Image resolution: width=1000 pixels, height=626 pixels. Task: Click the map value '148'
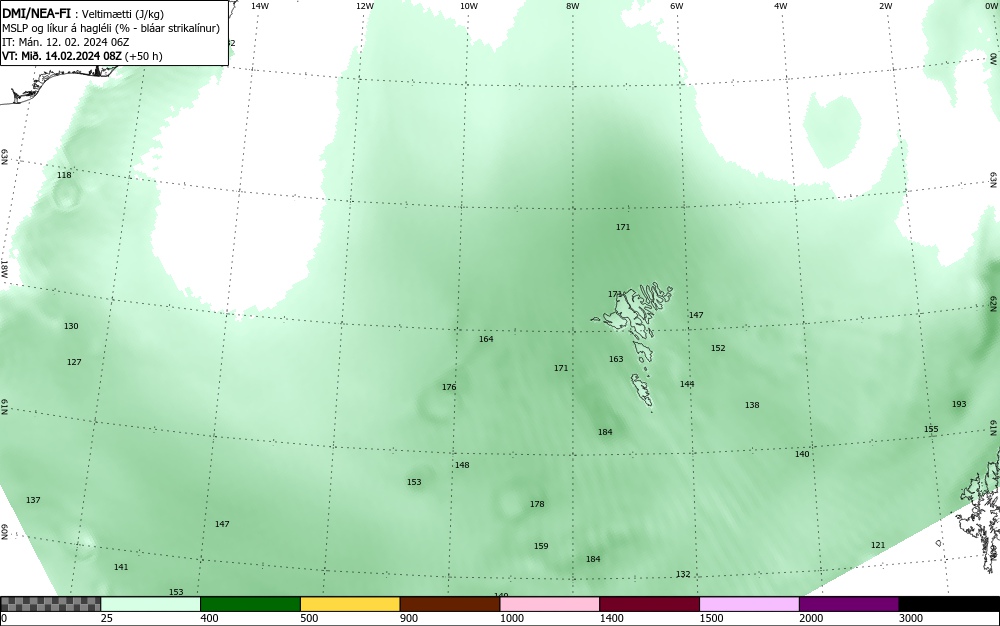click(x=462, y=465)
